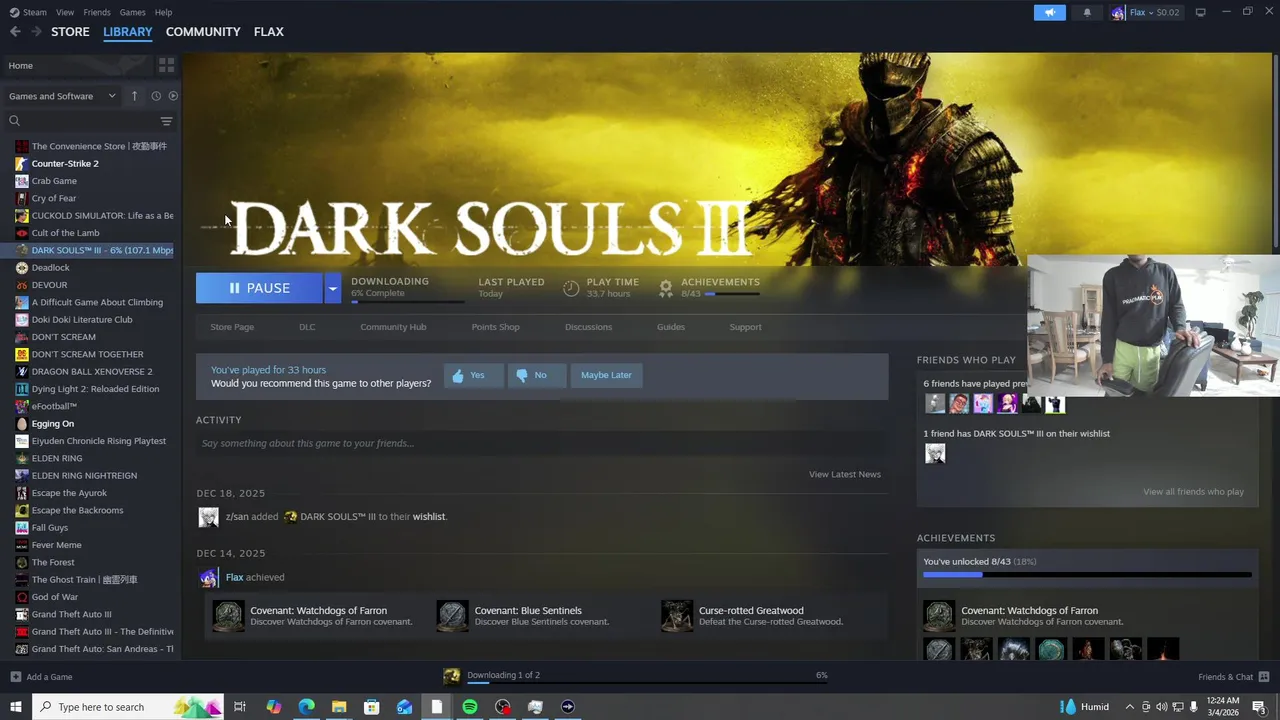
Task: Open Windows Start menu
Action: click(x=15, y=707)
